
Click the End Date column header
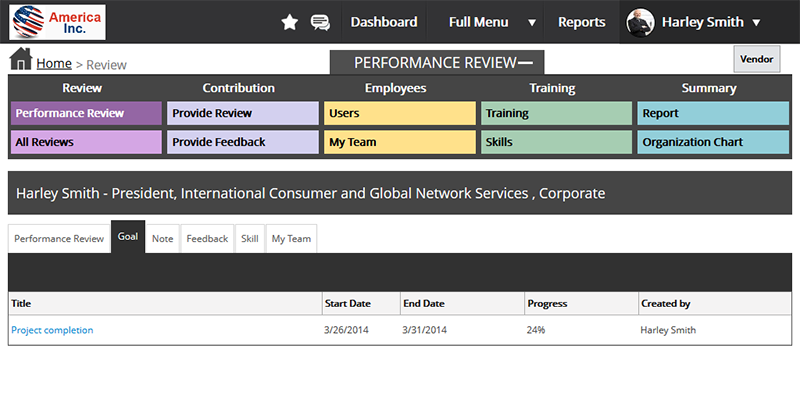[x=462, y=303]
